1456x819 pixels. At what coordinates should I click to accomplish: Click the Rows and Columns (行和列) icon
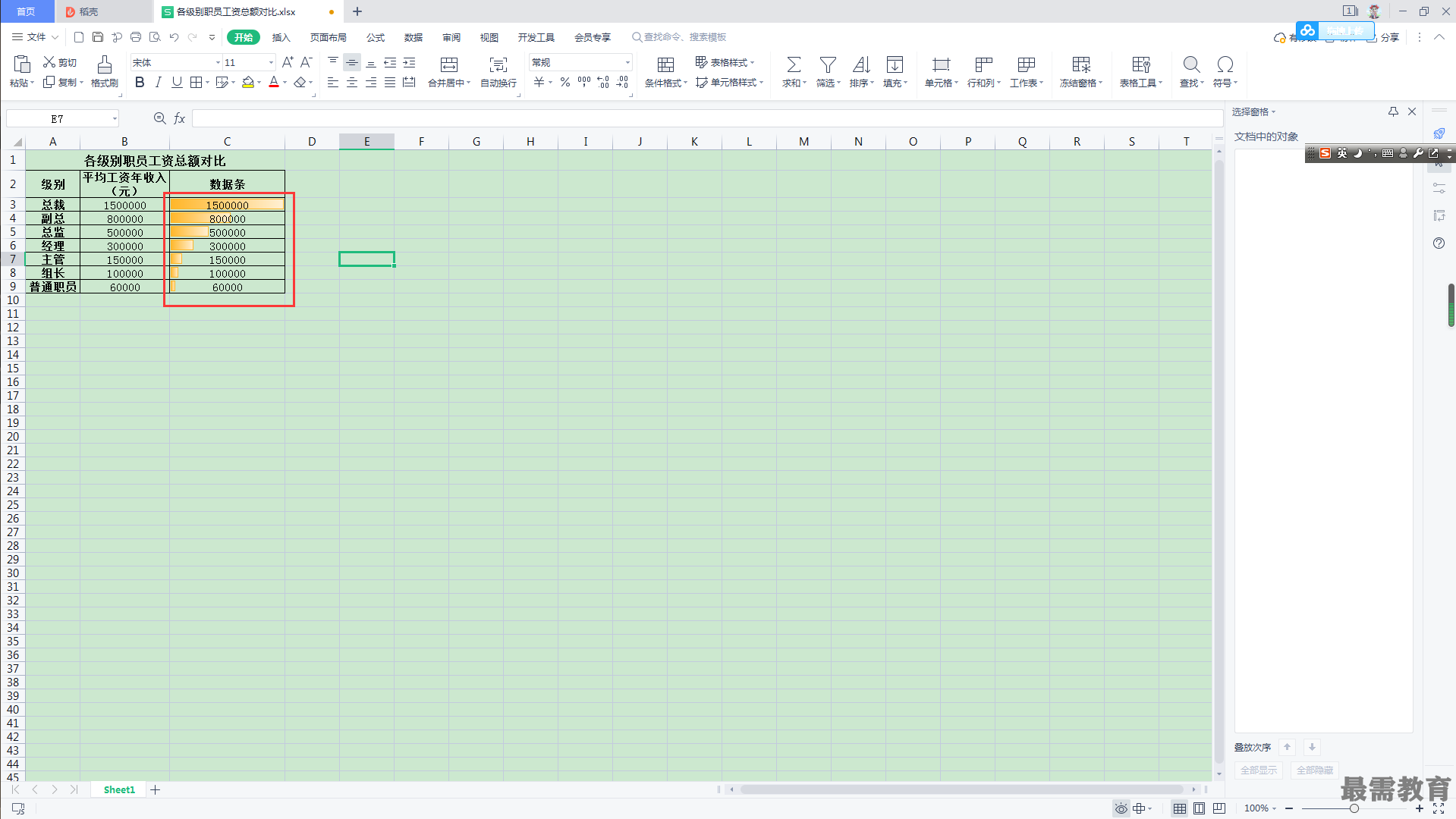(x=984, y=64)
